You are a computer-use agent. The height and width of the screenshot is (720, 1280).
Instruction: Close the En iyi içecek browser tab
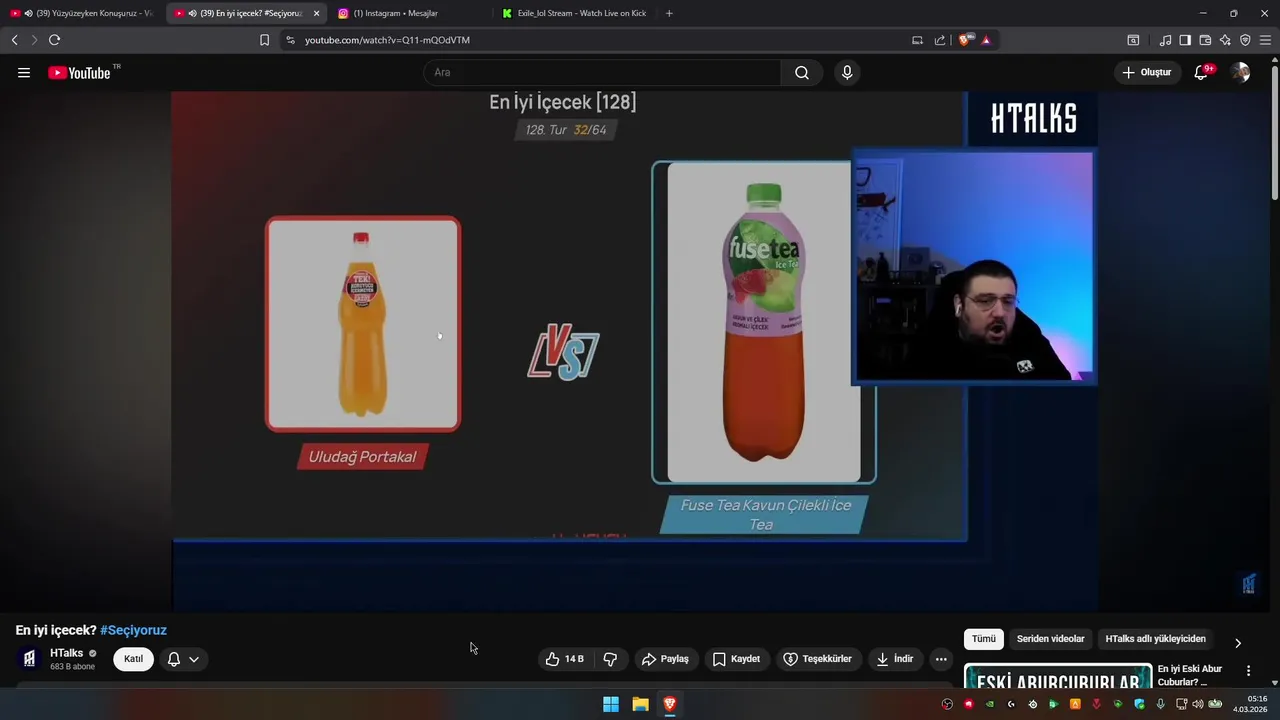[x=316, y=13]
